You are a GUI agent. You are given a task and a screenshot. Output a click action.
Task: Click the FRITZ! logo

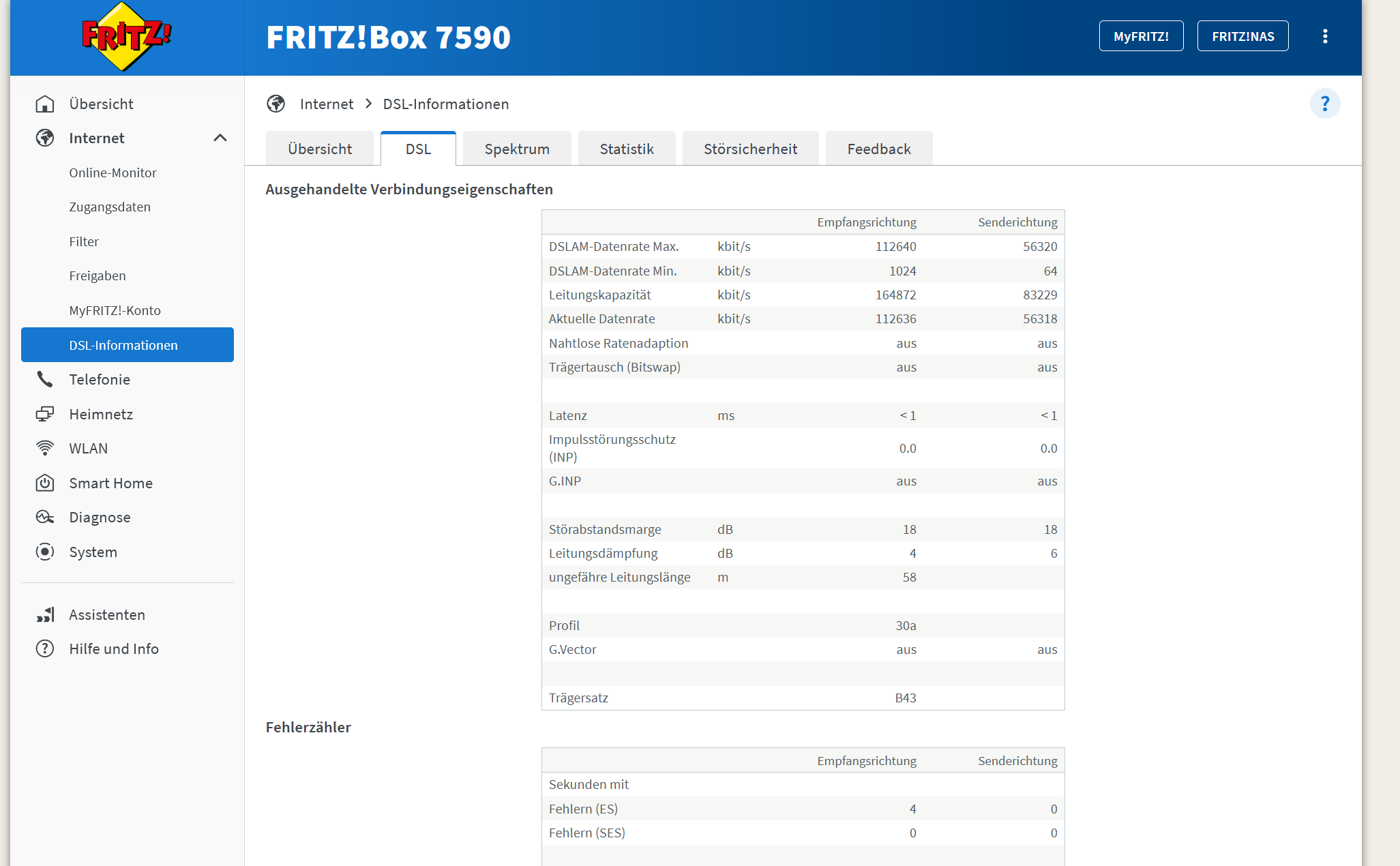[126, 37]
